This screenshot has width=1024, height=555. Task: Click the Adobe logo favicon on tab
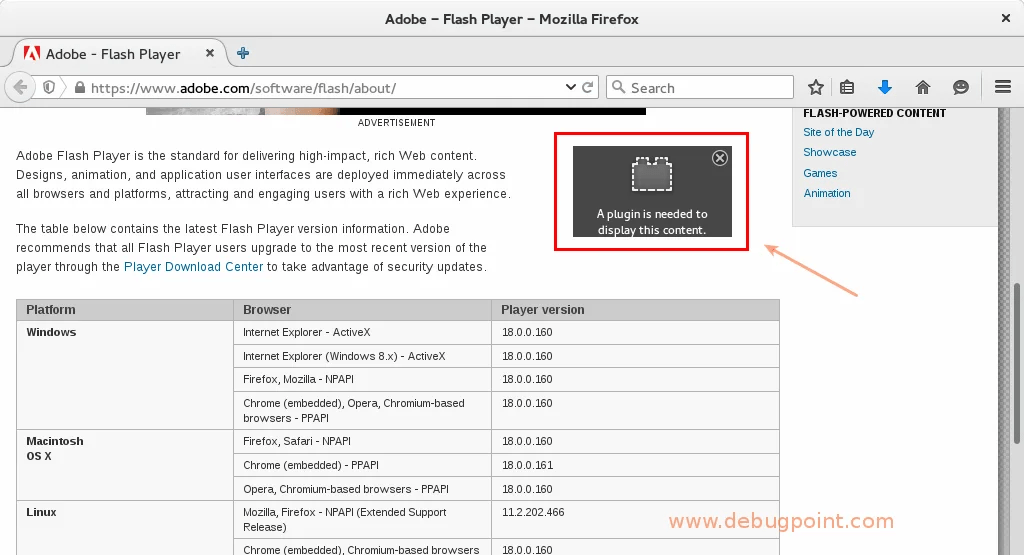[31, 54]
